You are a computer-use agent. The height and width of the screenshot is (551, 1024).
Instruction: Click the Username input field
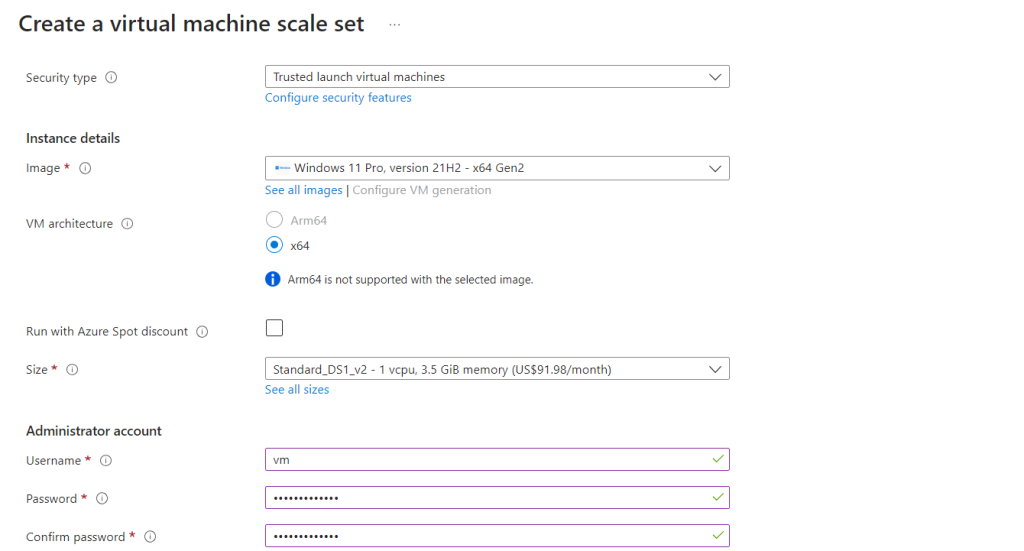[490, 460]
